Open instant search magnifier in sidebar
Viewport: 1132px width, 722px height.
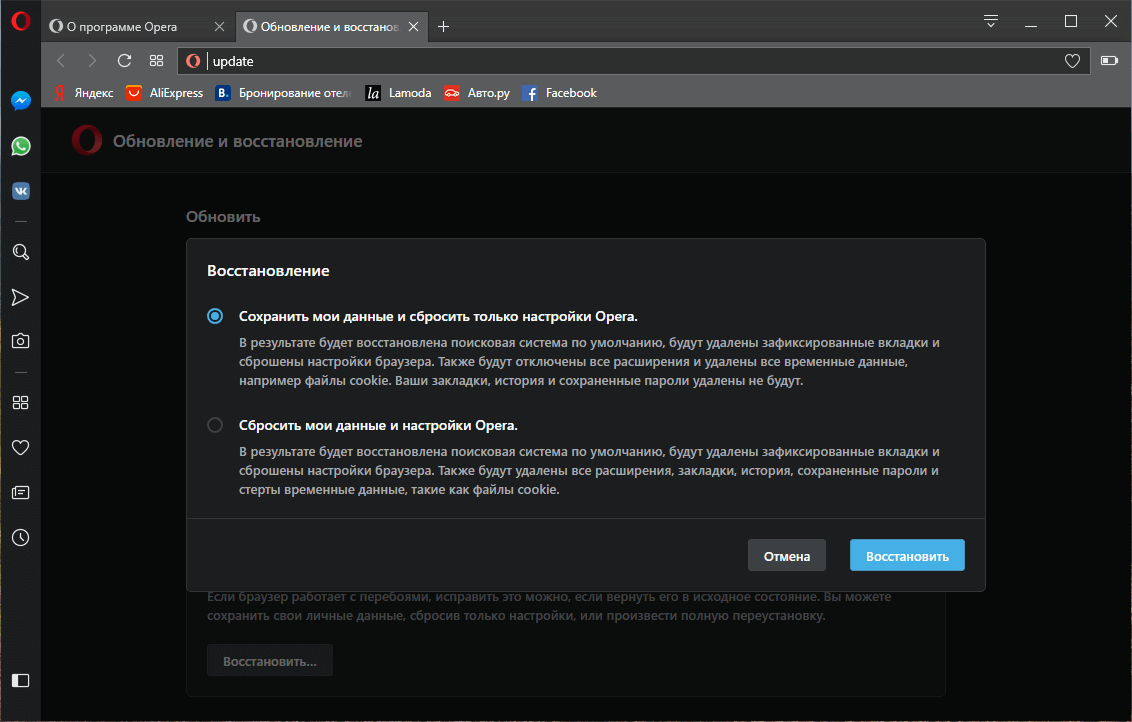click(x=21, y=252)
